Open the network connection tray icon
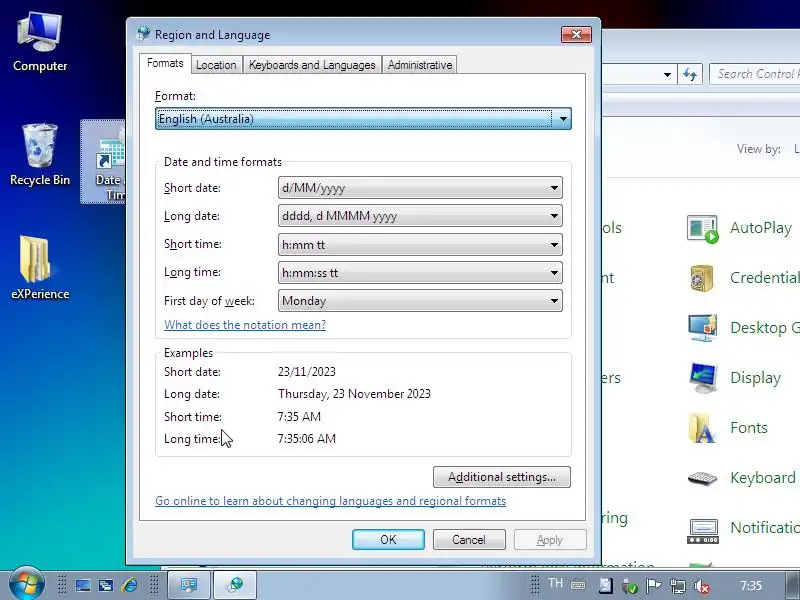The height and width of the screenshot is (600, 800). pyautogui.click(x=678, y=586)
